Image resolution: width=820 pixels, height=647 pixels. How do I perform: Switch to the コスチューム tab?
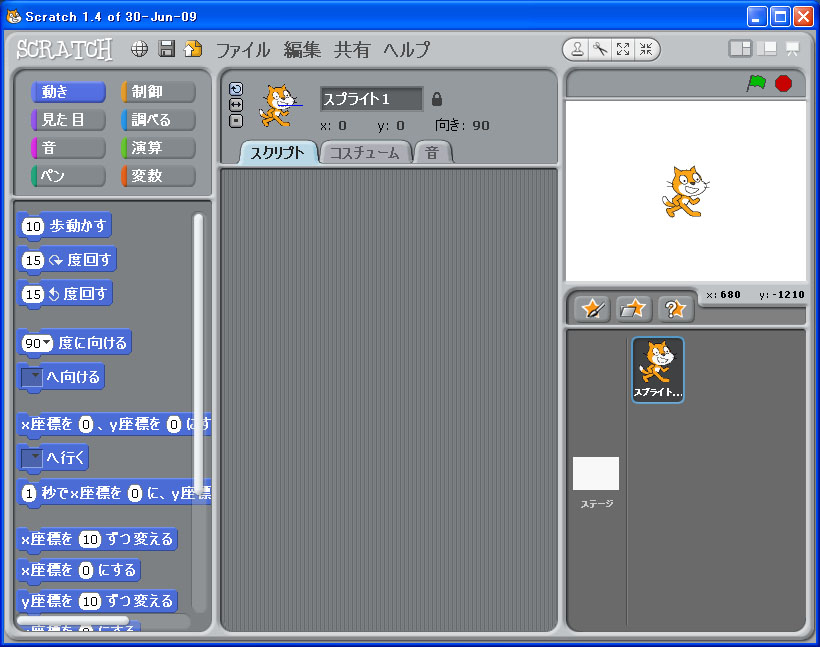pos(365,153)
